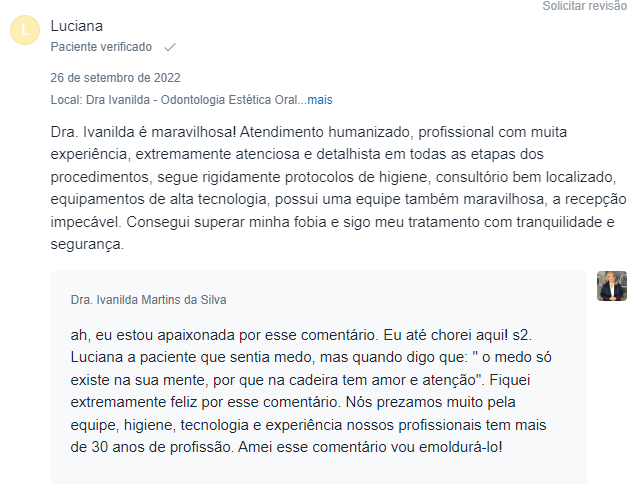Viewport: 640px width, 488px height.
Task: Click the Local: Dra Ivanilda clinic text
Action: point(175,100)
